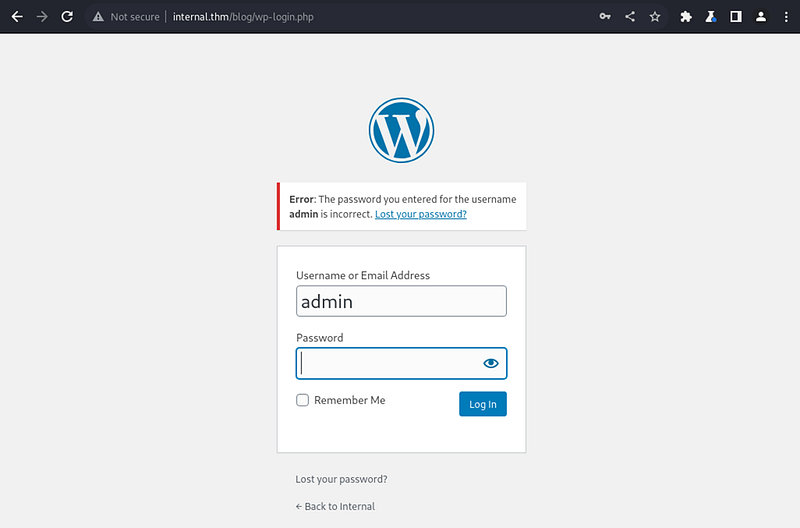Click the Password field label
800x528 pixels.
pos(319,338)
